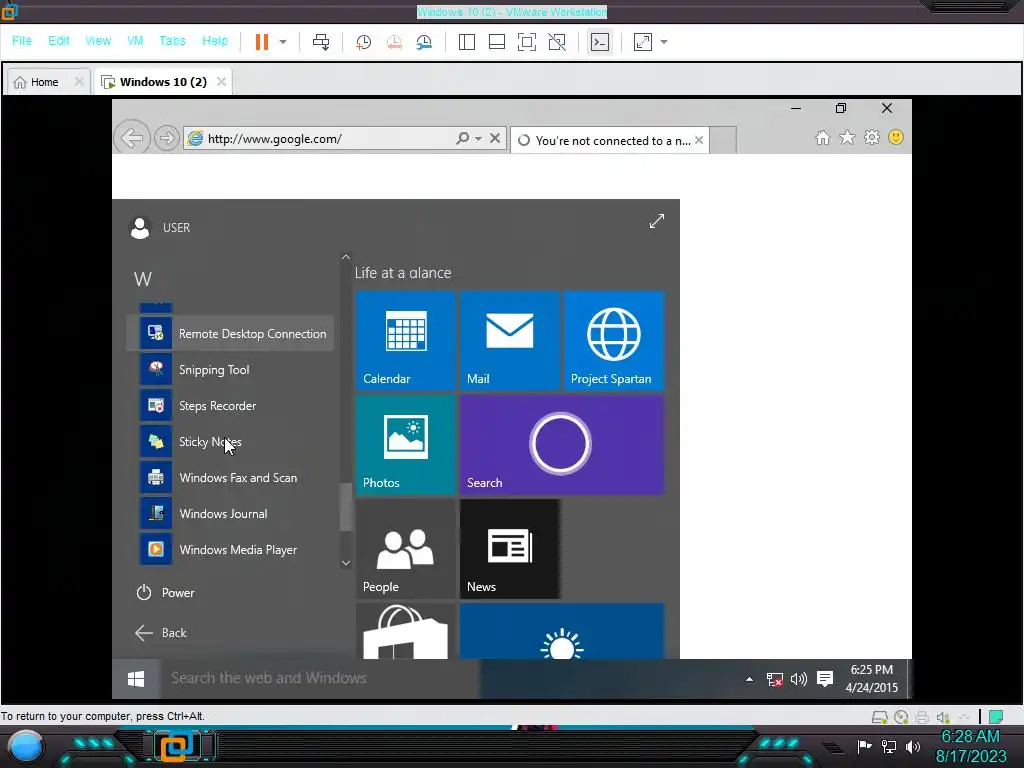Open the Photos tile
Viewport: 1024px width, 768px height.
click(x=406, y=445)
